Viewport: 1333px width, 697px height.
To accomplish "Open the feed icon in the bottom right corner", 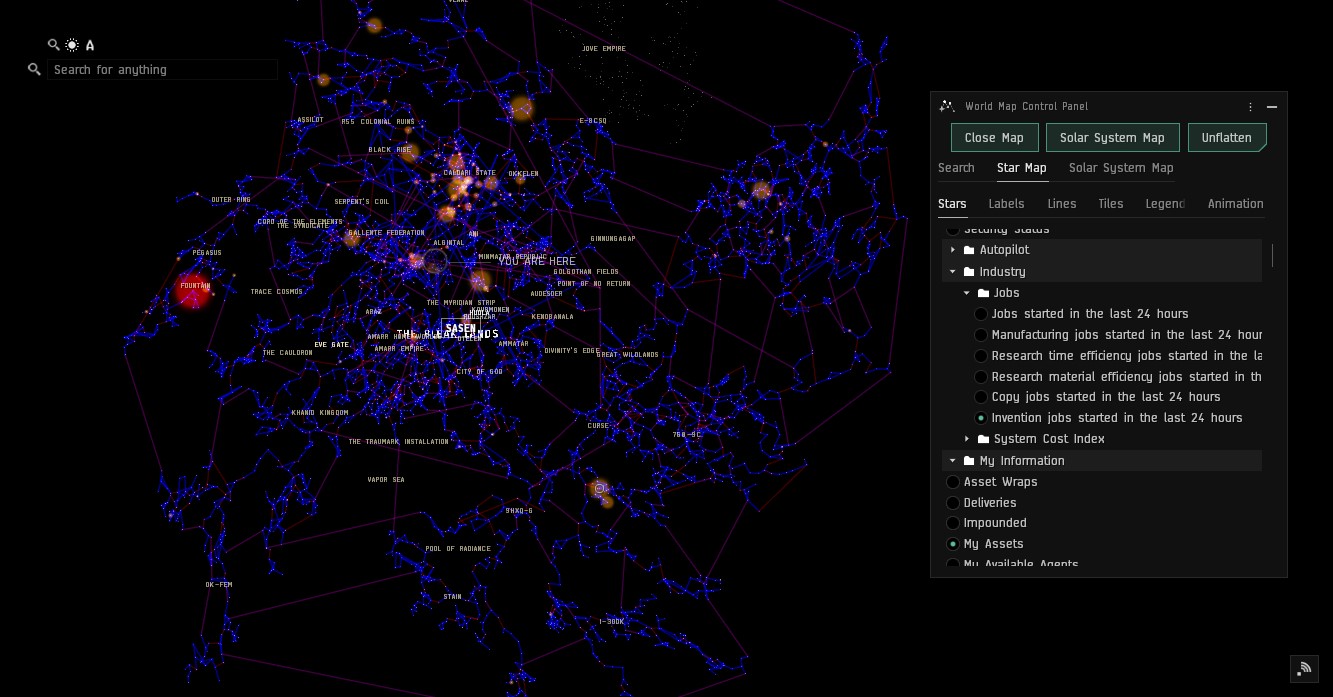I will 1304,668.
